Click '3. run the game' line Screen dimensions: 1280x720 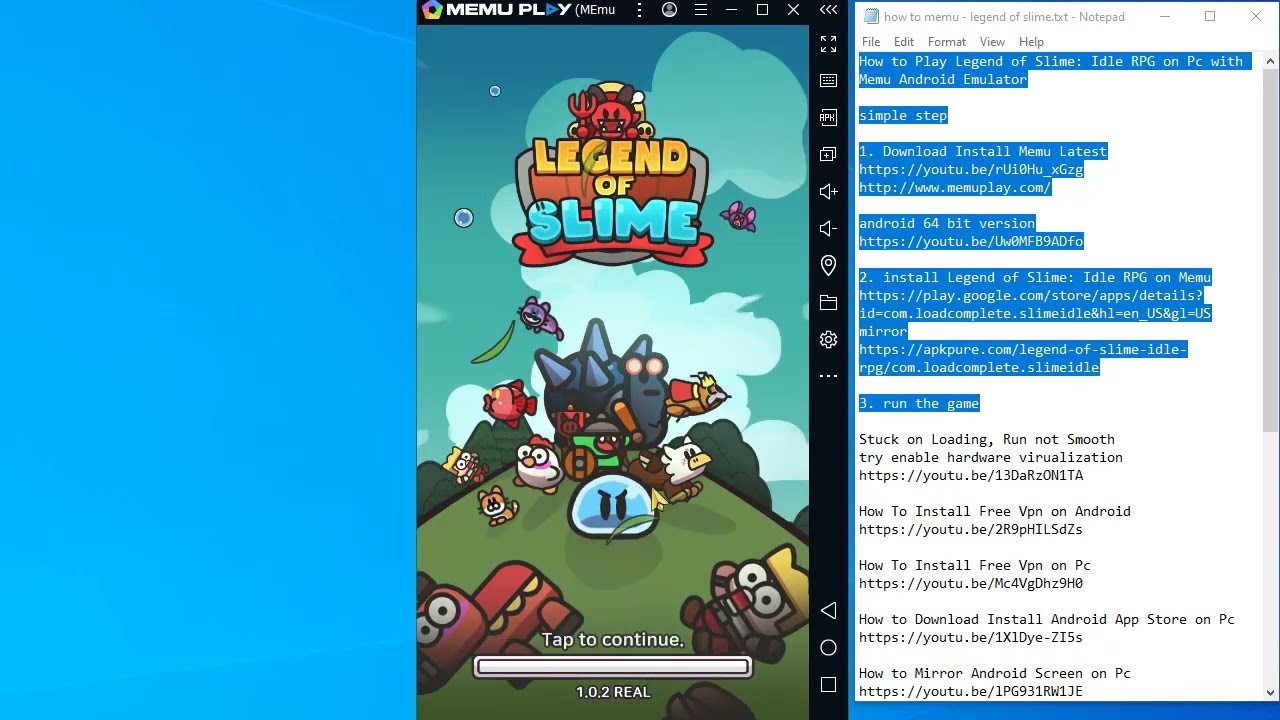[919, 403]
